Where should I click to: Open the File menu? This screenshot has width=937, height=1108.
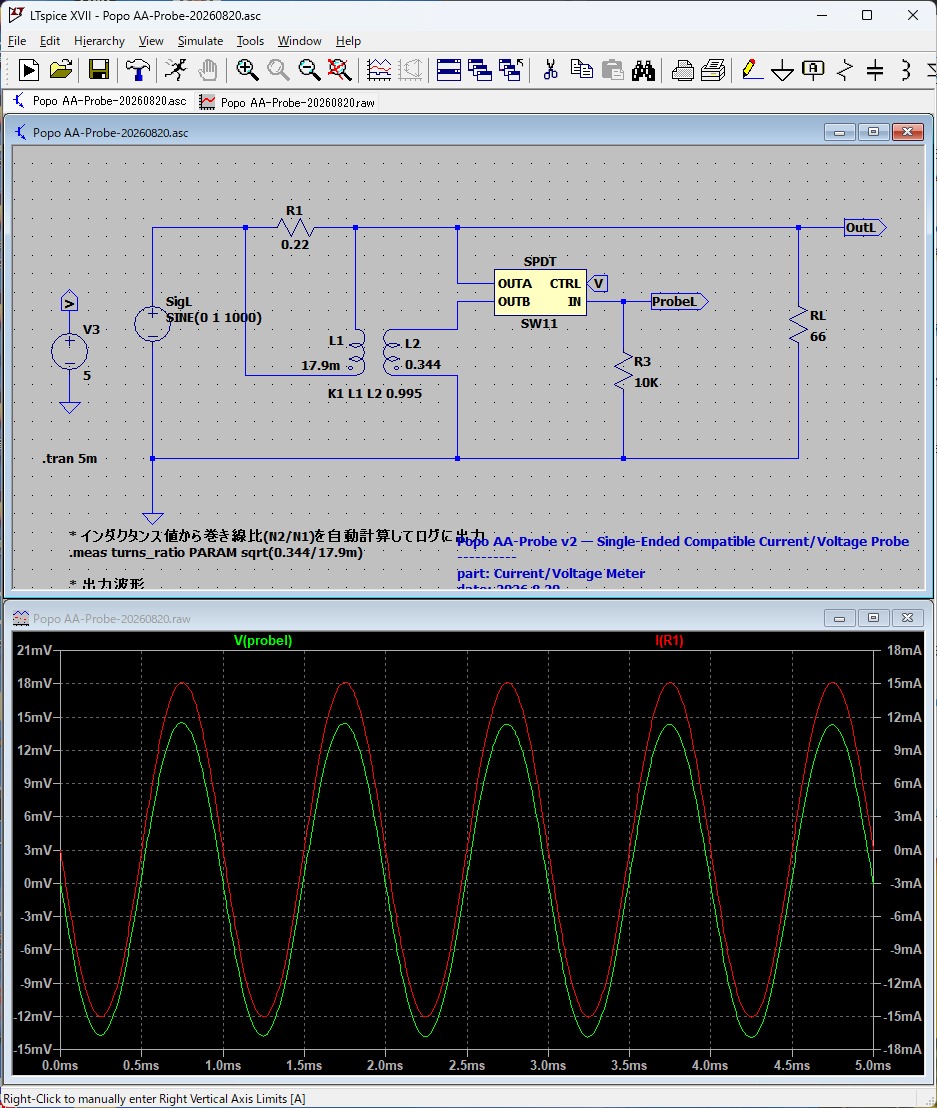click(x=17, y=41)
